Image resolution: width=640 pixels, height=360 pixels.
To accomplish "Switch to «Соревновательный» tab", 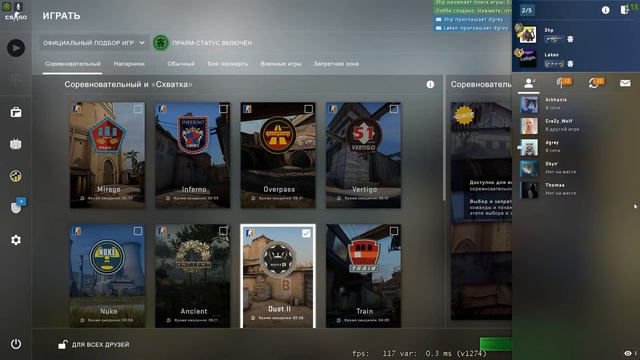I will point(73,64).
